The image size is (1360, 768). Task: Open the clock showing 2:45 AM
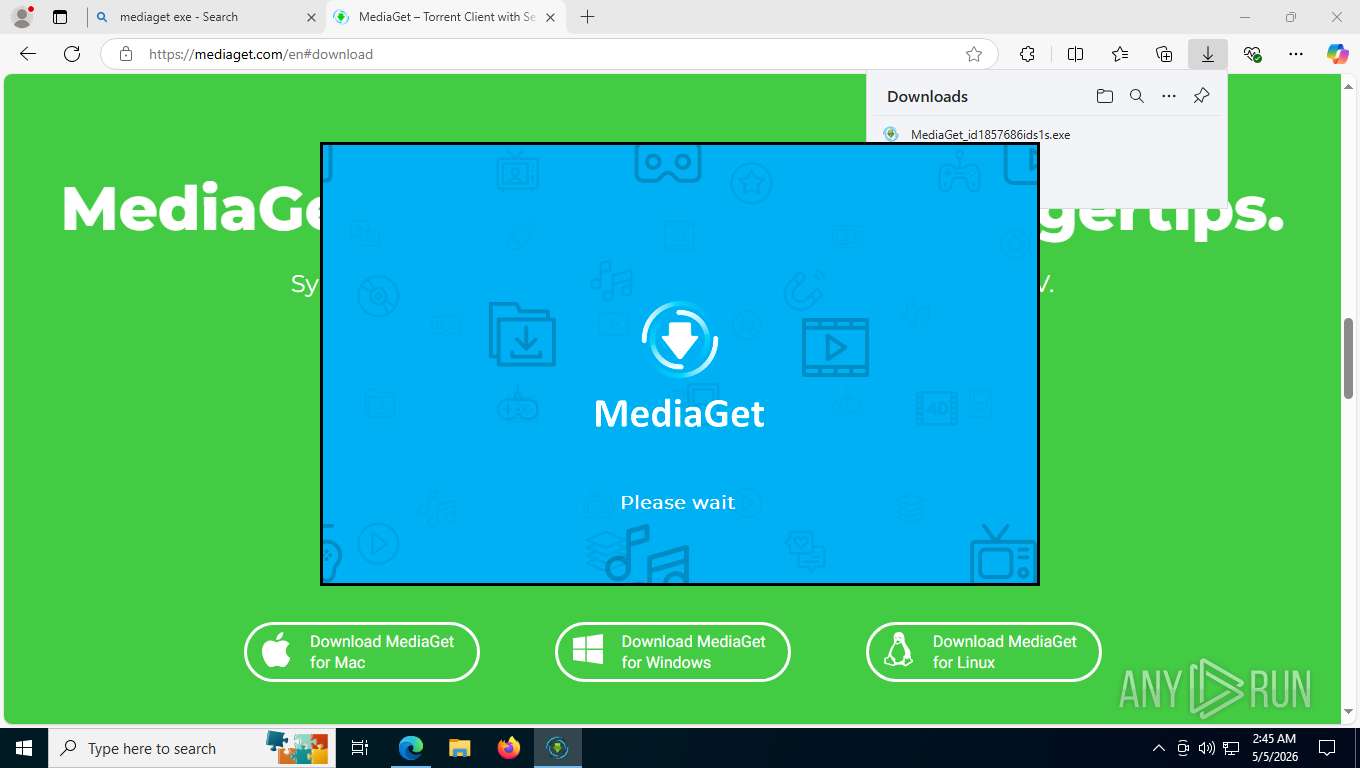pos(1274,748)
